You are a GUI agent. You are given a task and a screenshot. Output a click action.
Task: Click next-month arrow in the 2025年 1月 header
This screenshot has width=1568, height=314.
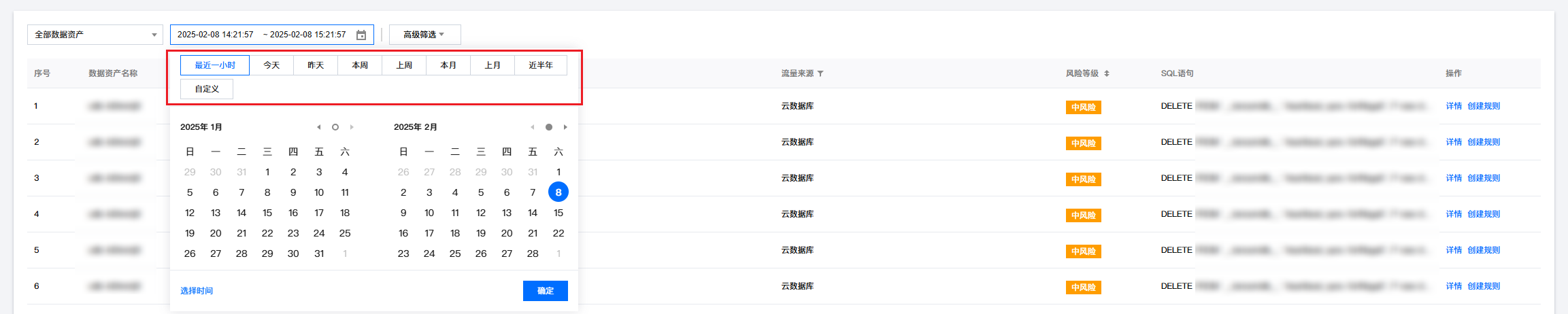click(352, 127)
